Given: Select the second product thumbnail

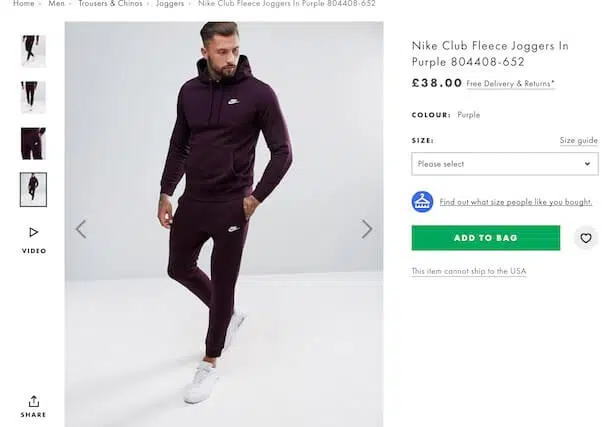Looking at the screenshot, I should 33,97.
